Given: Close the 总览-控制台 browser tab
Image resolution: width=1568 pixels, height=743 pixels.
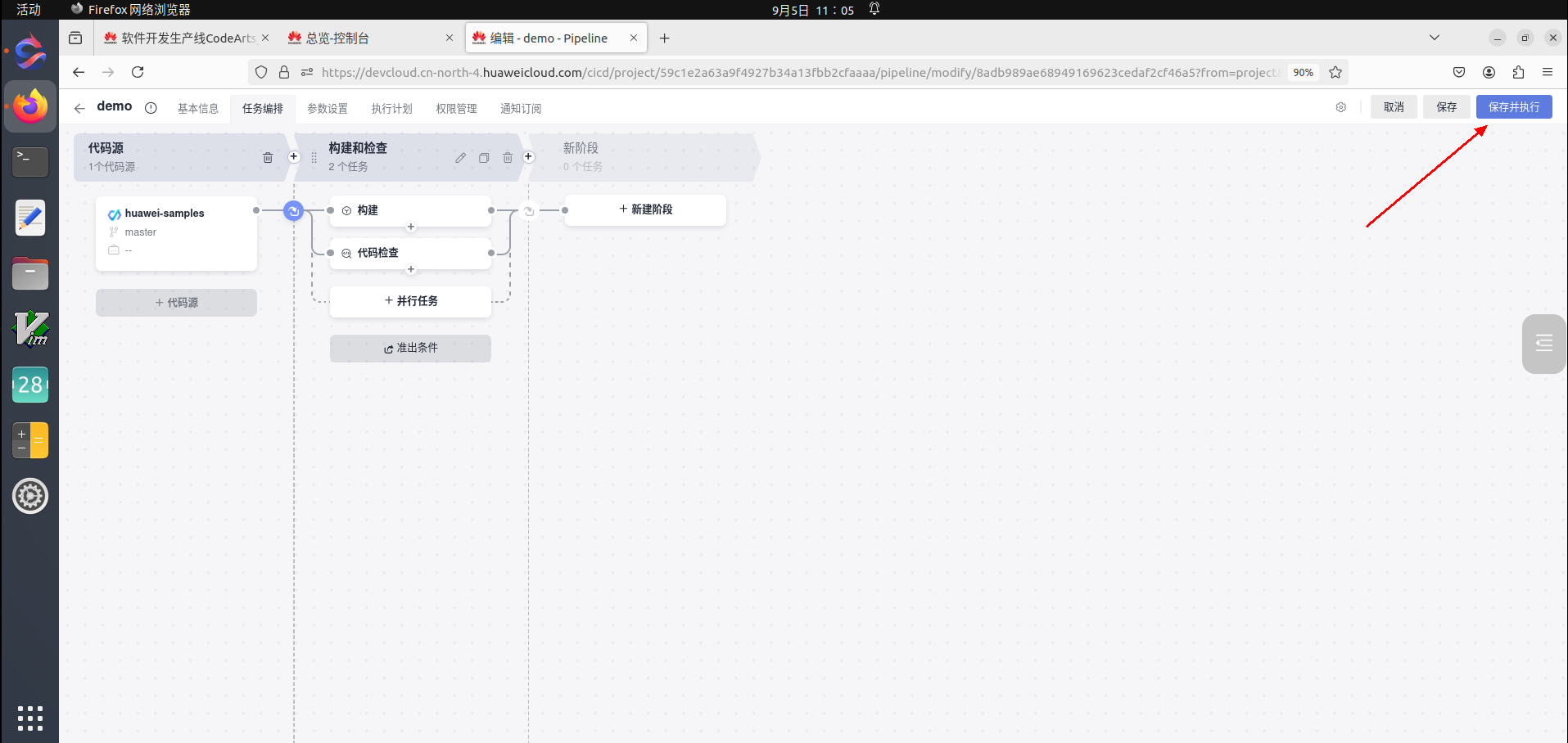Looking at the screenshot, I should pyautogui.click(x=450, y=38).
